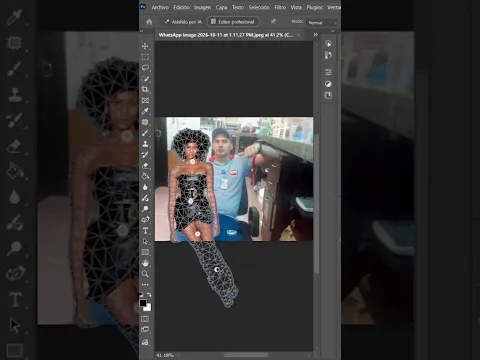480x360 pixels.
Task: Select the Spot Healing tool
Action: click(x=145, y=122)
